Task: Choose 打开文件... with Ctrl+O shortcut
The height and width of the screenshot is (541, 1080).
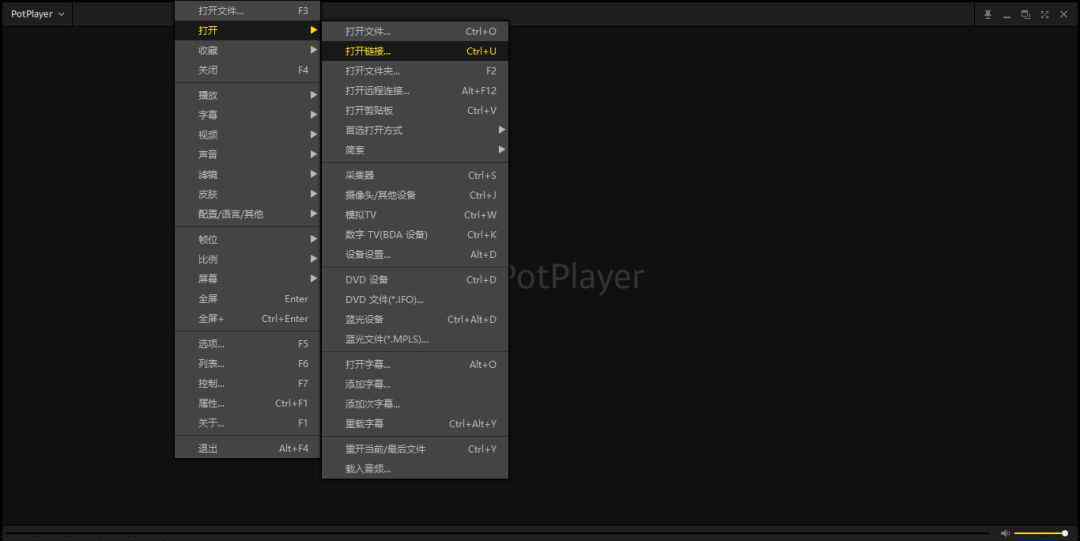Action: click(415, 32)
